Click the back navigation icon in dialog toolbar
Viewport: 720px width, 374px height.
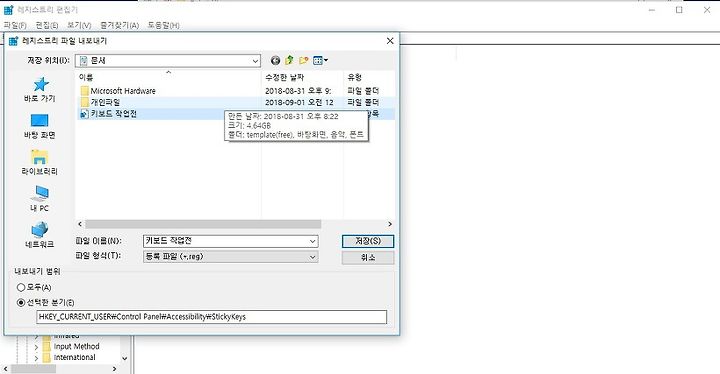pos(275,60)
